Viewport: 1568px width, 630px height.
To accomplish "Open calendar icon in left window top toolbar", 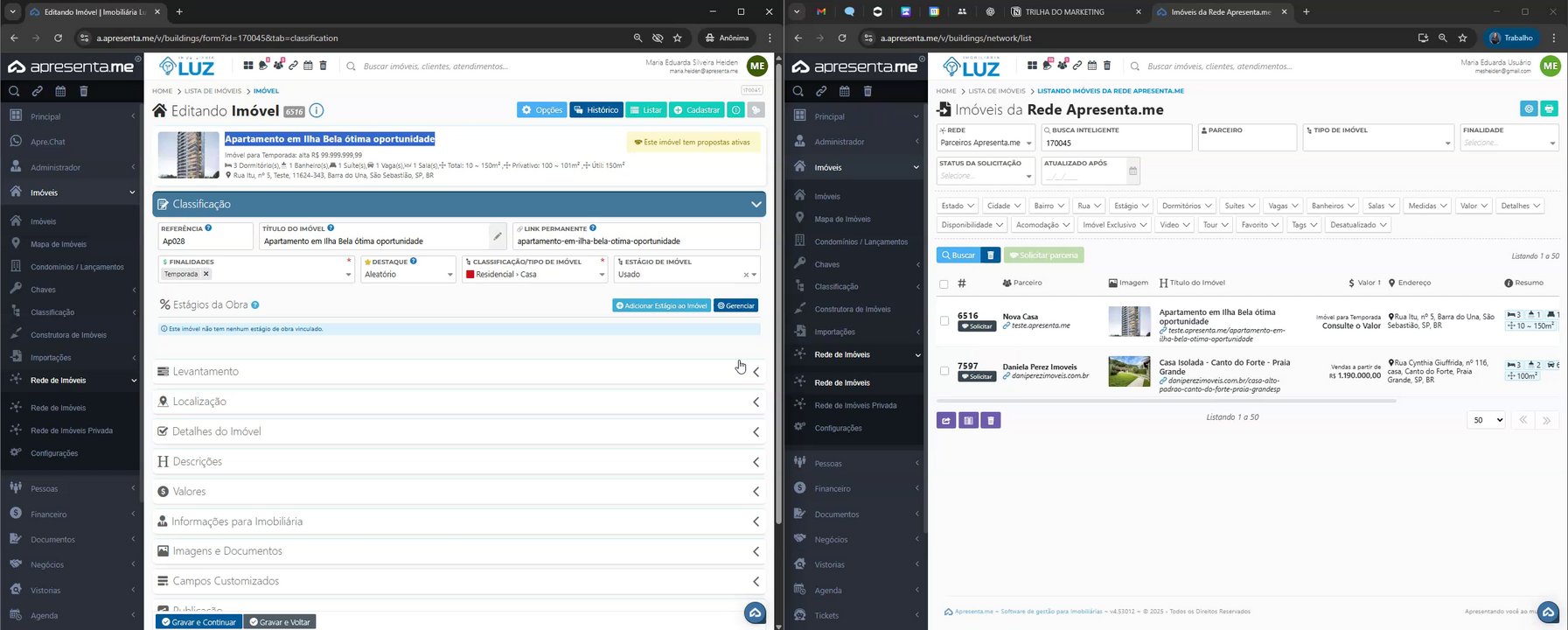I will 308,66.
